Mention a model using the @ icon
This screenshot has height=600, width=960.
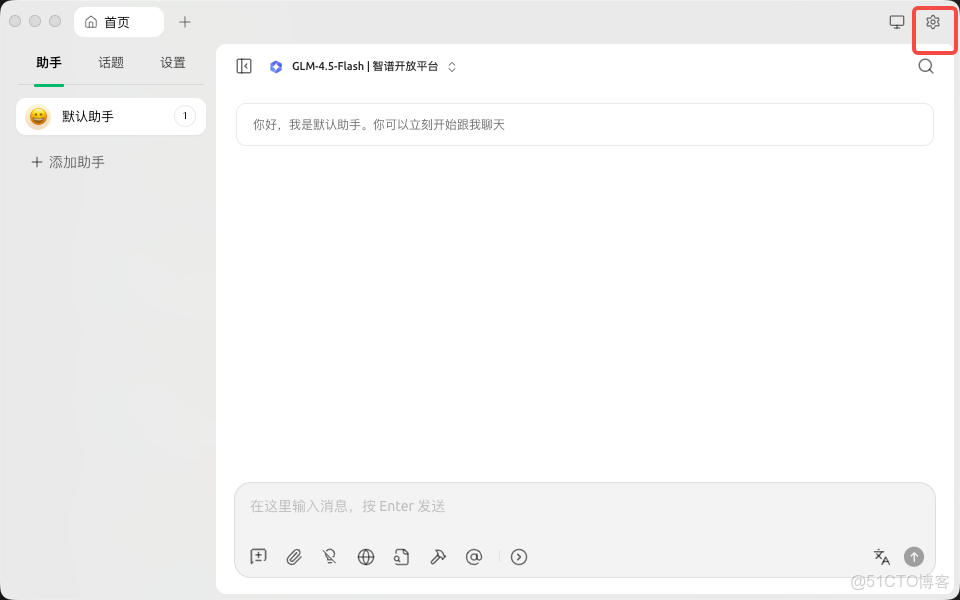click(x=474, y=557)
